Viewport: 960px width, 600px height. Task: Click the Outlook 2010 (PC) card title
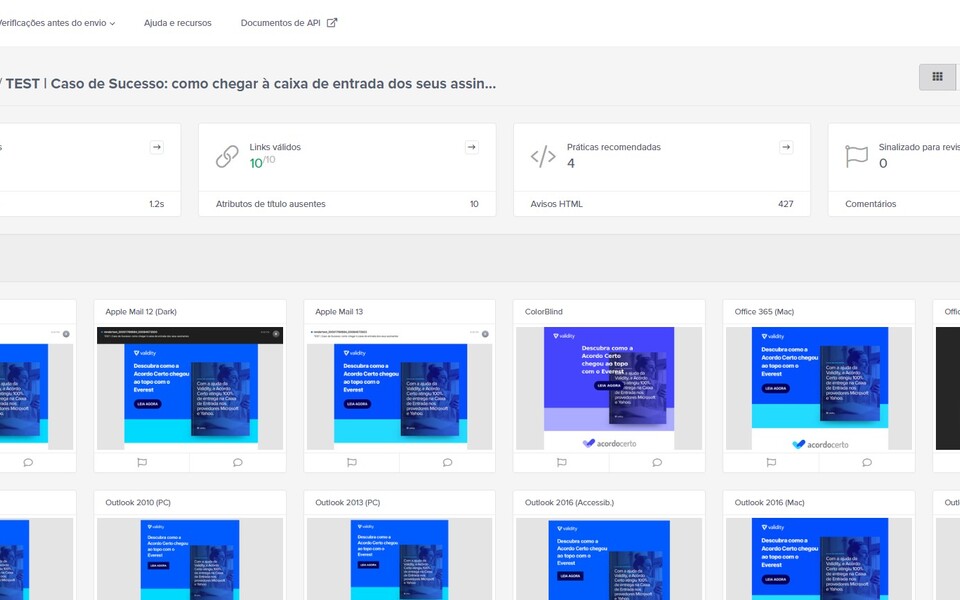[x=138, y=503]
